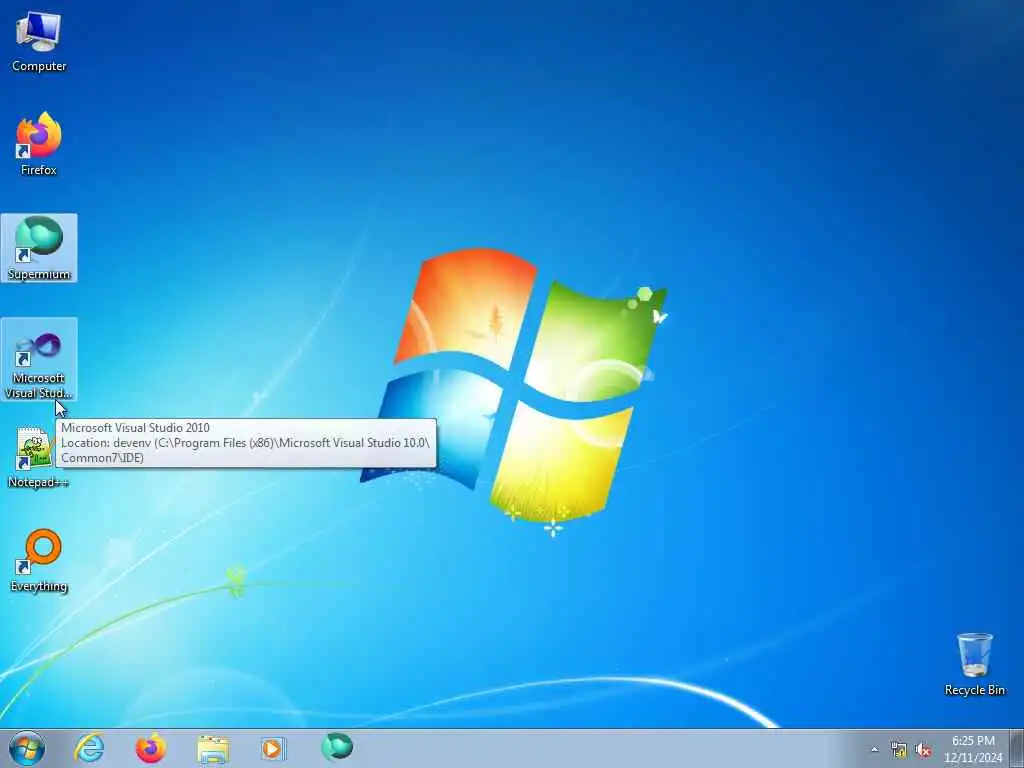Launch Supermium from the taskbar
Viewport: 1024px width, 768px height.
336,748
